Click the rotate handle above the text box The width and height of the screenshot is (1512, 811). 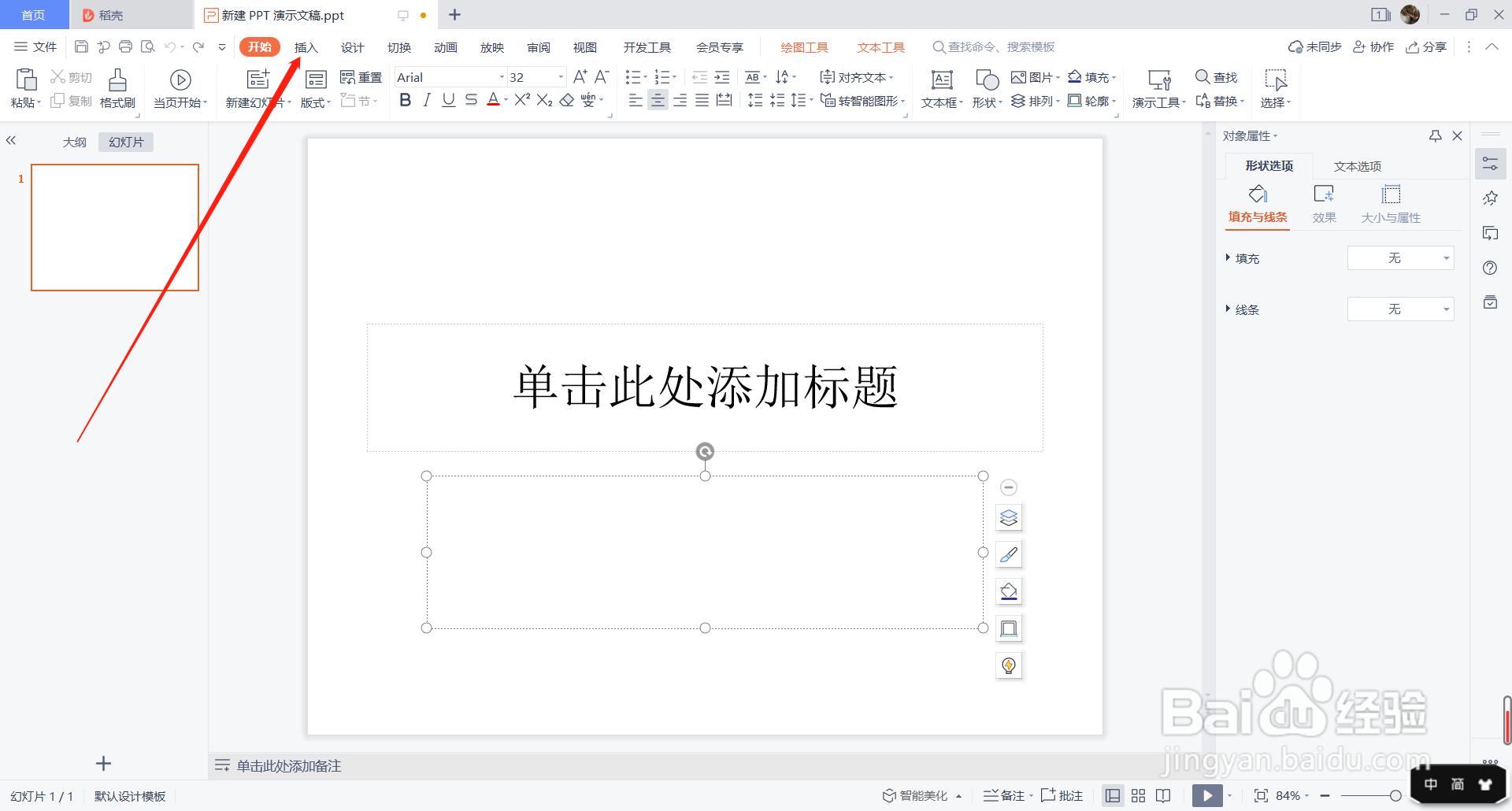(x=705, y=451)
